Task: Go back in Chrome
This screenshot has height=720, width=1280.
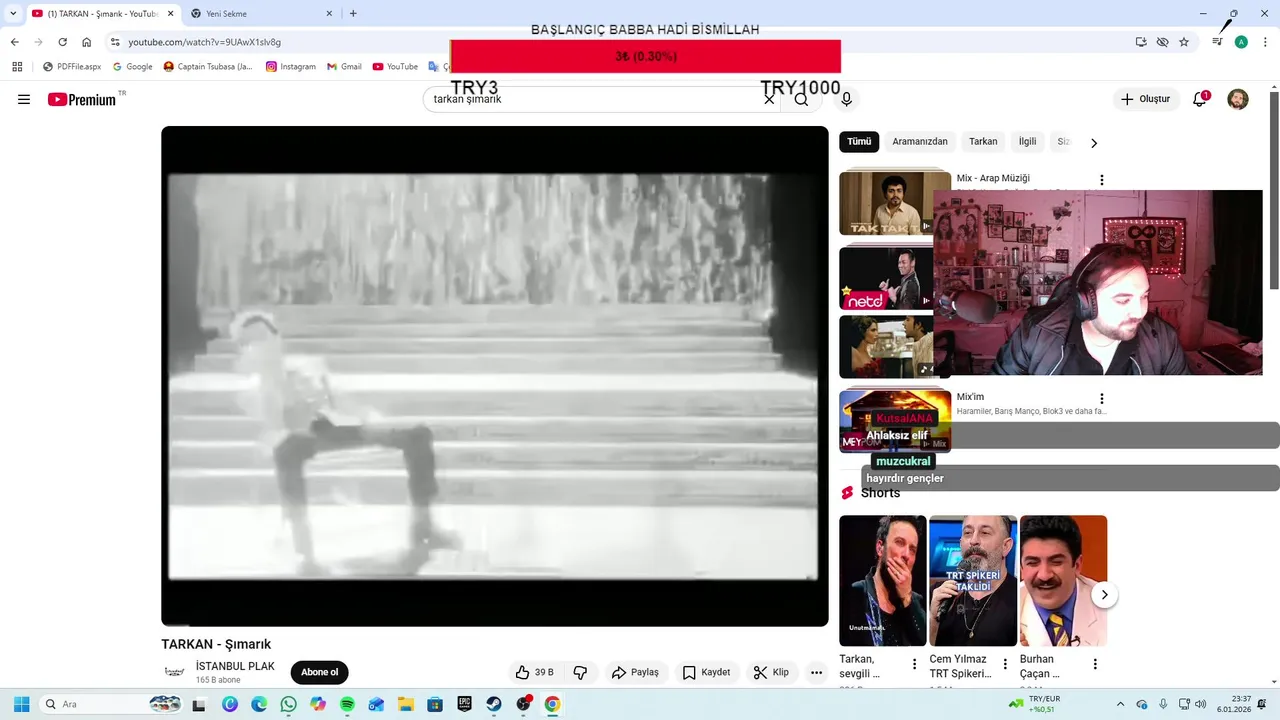Action: coord(14,42)
